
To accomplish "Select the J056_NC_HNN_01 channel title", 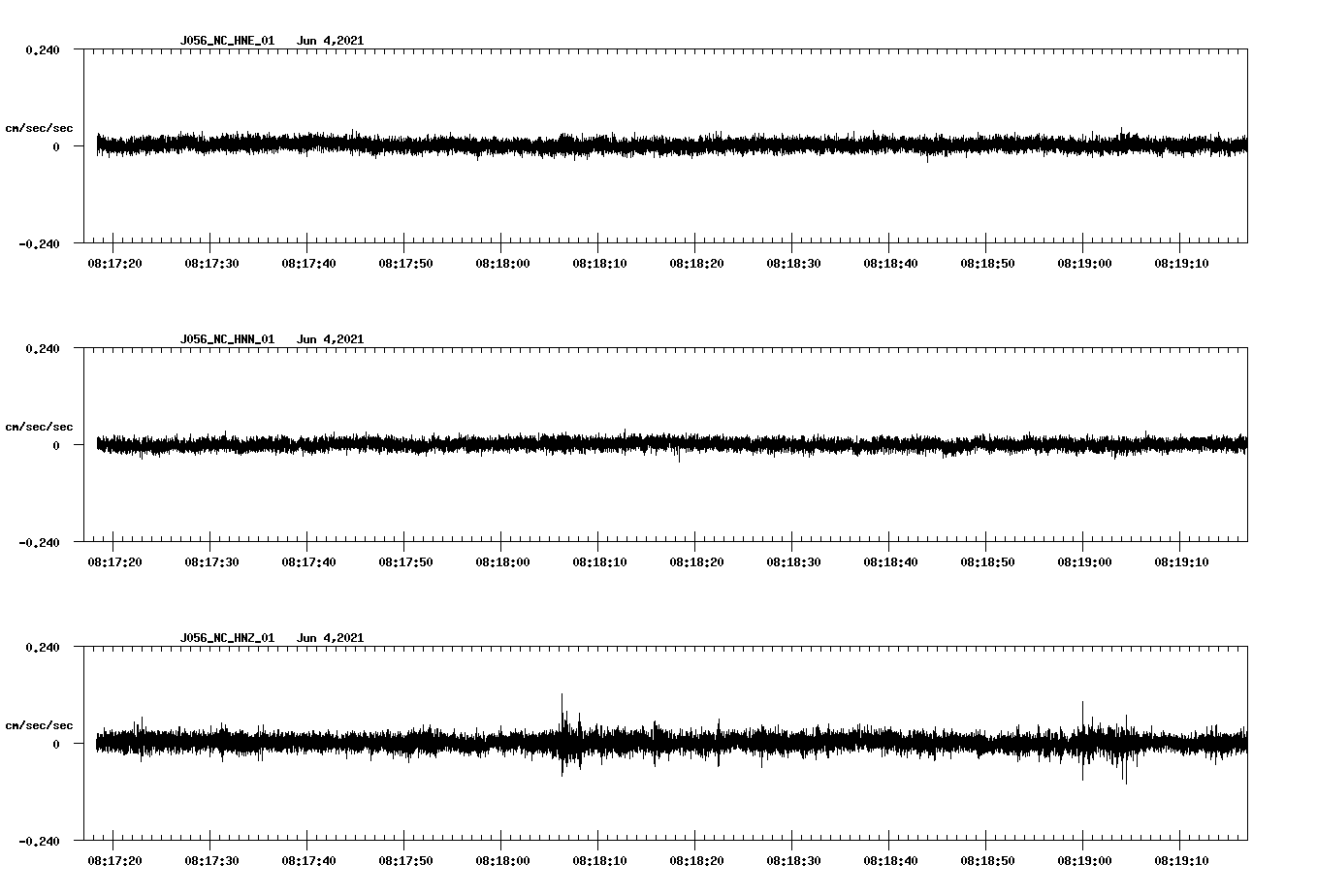I will point(227,339).
